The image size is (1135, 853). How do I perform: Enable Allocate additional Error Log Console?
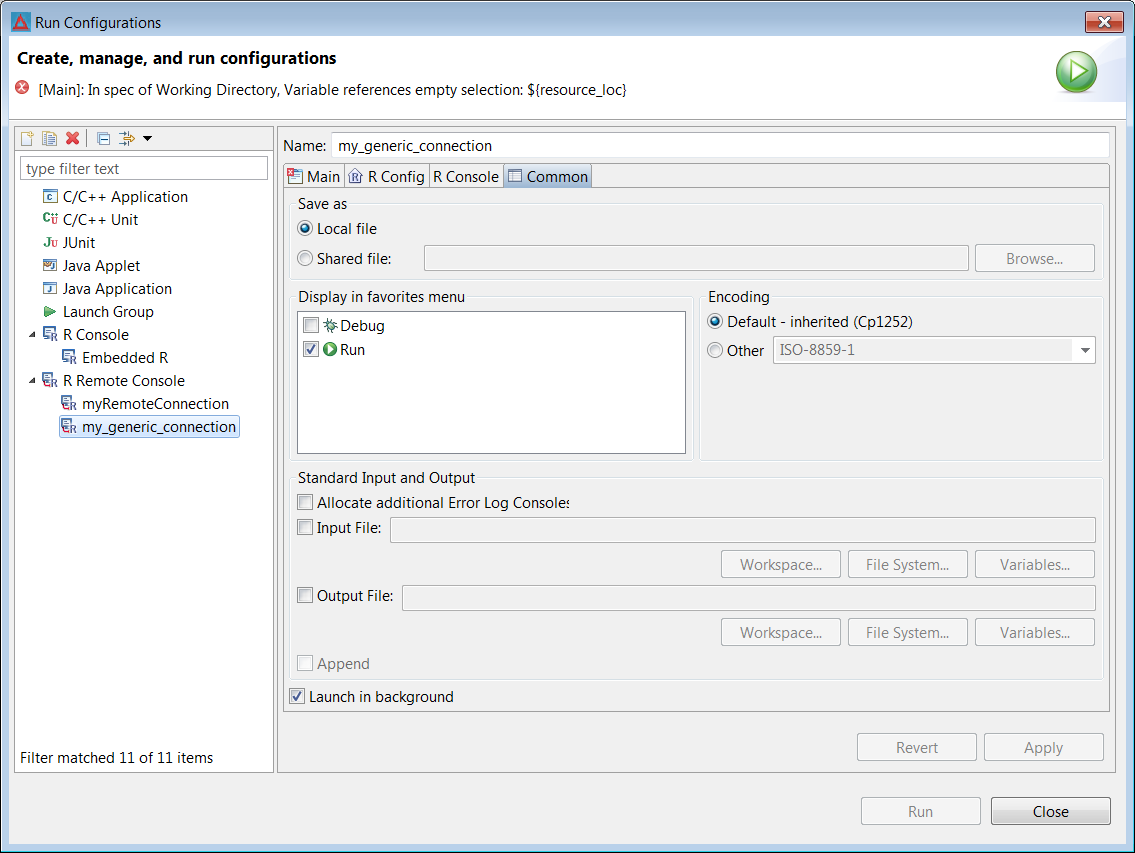(x=305, y=502)
